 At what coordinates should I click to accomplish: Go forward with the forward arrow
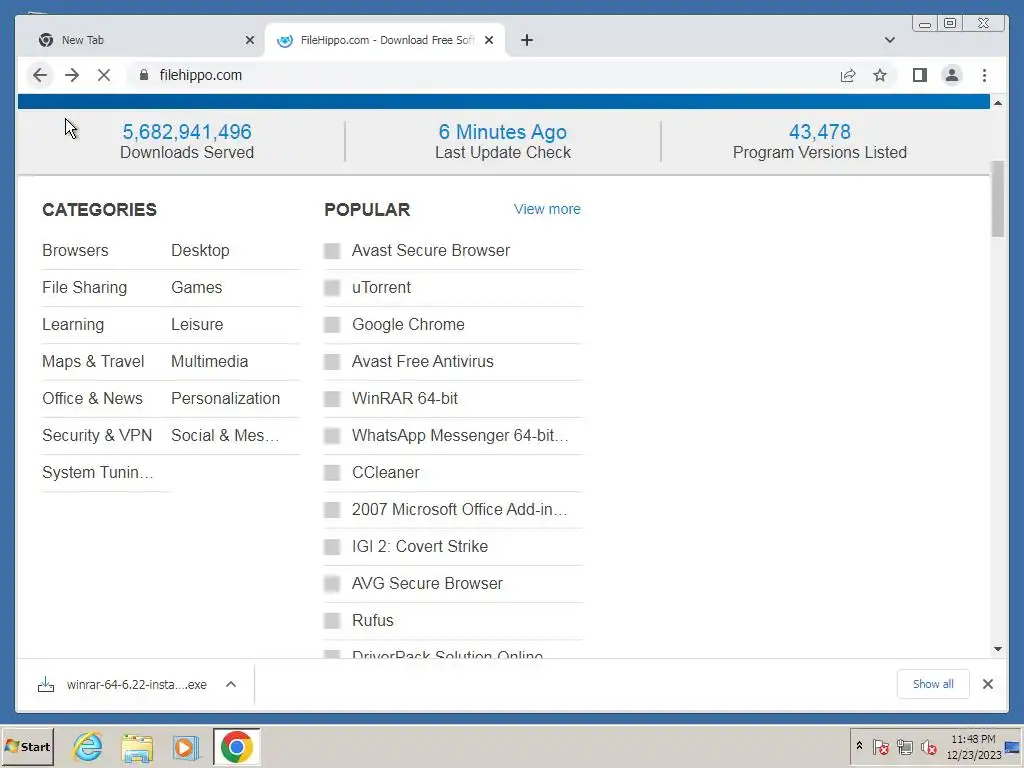pos(72,75)
